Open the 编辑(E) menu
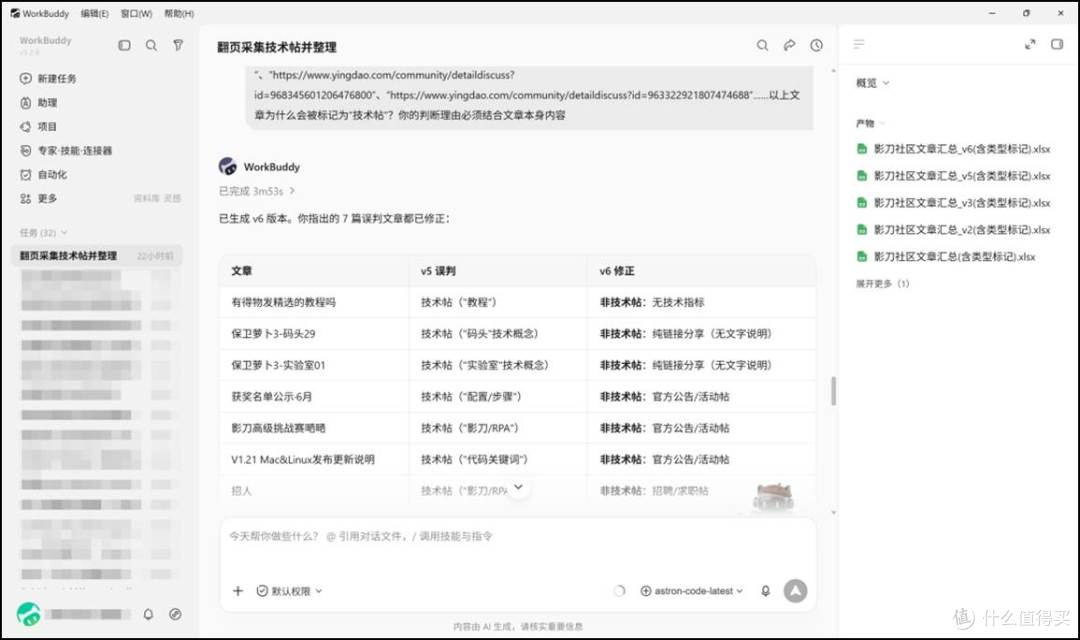1080x640 pixels. click(x=94, y=13)
